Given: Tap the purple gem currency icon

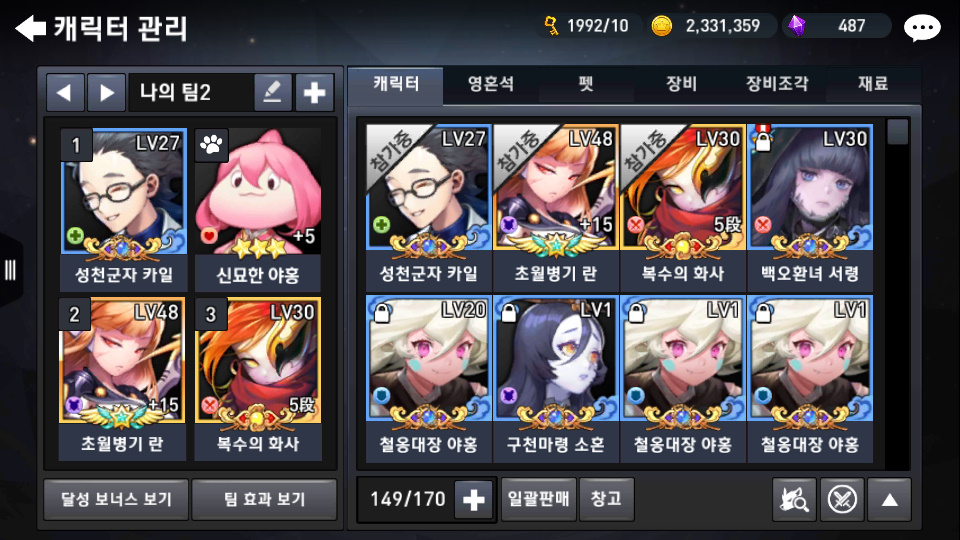Looking at the screenshot, I should click(x=797, y=26).
